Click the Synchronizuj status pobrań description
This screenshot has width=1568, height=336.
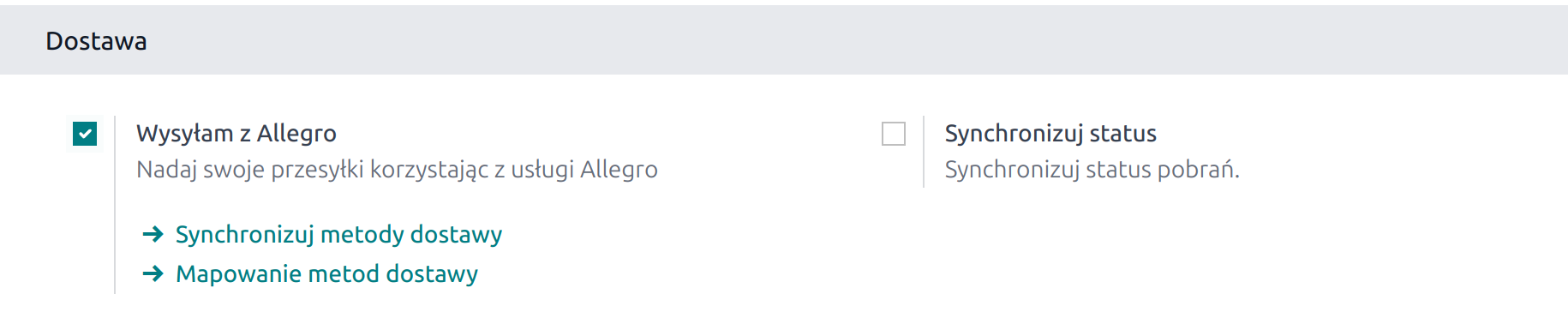1092,170
